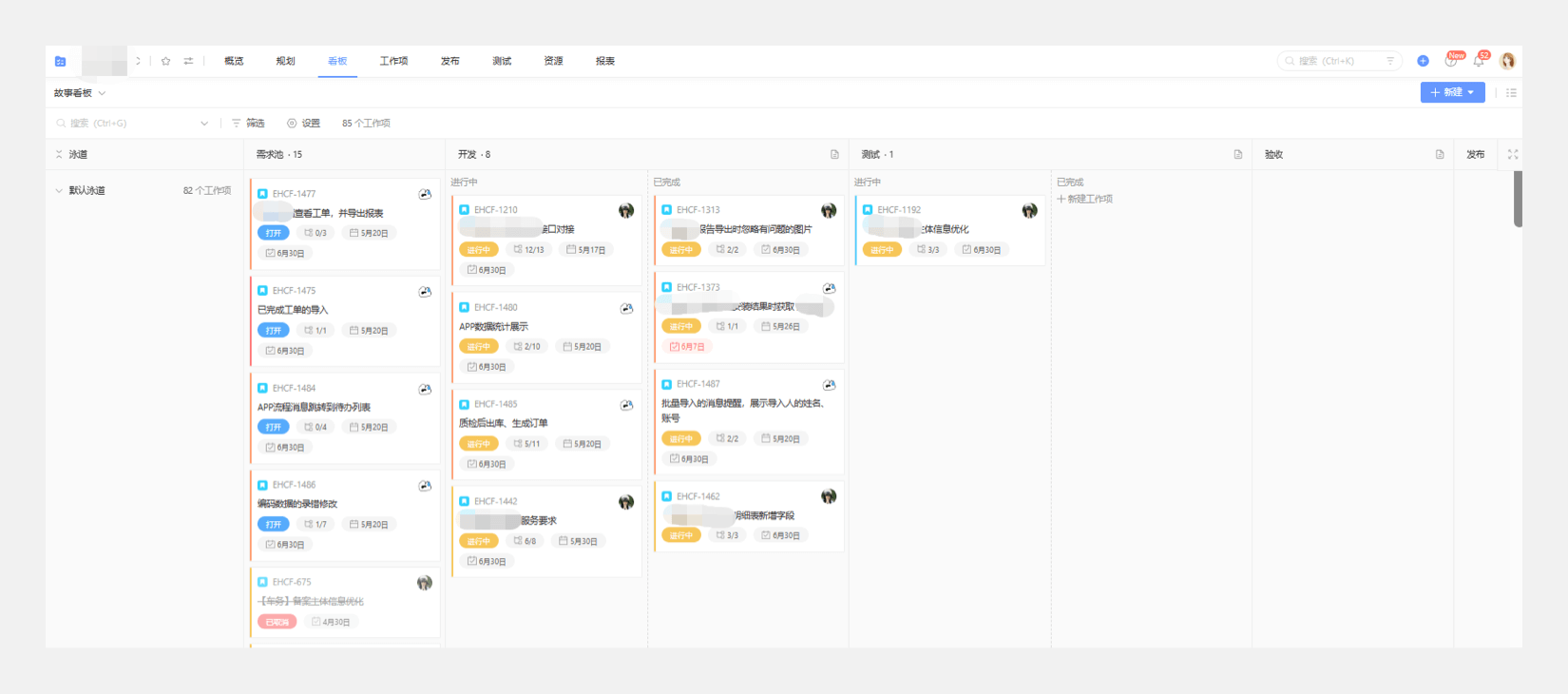Image resolution: width=1568 pixels, height=694 pixels.
Task: Click the 打开 status tag on EHCF-1477
Action: pyautogui.click(x=273, y=233)
